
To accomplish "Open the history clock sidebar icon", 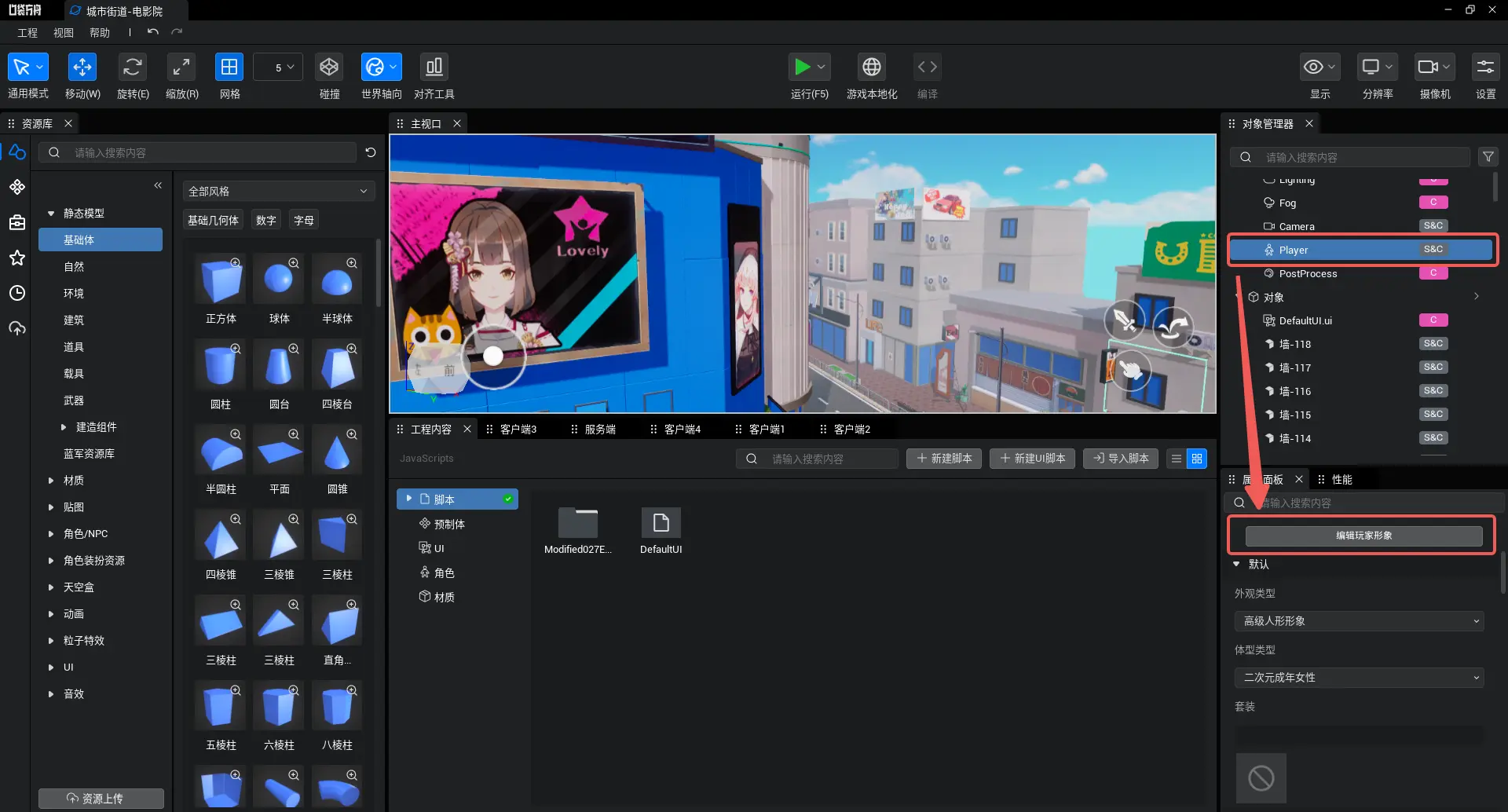I will [x=17, y=293].
